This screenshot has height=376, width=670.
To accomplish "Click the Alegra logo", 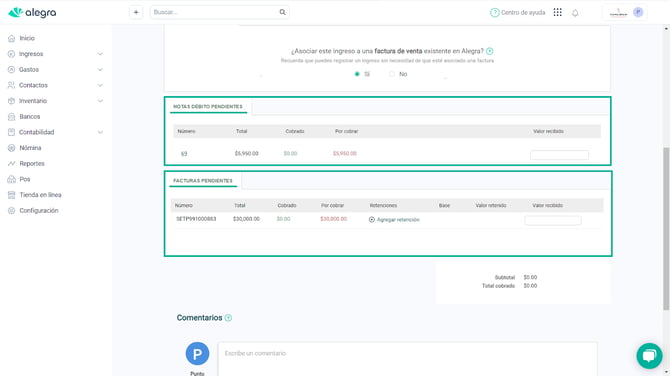I will 32,13.
